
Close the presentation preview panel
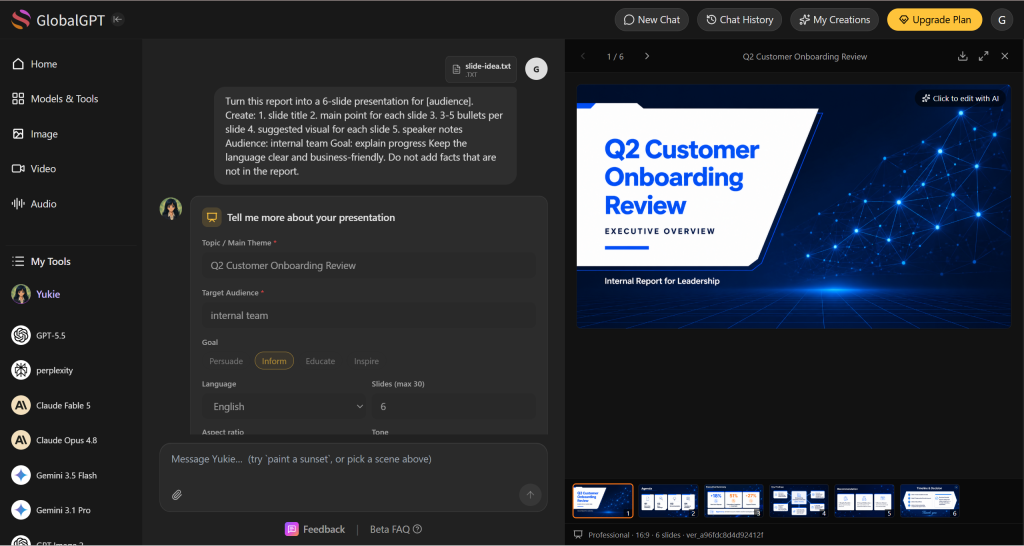click(1005, 56)
